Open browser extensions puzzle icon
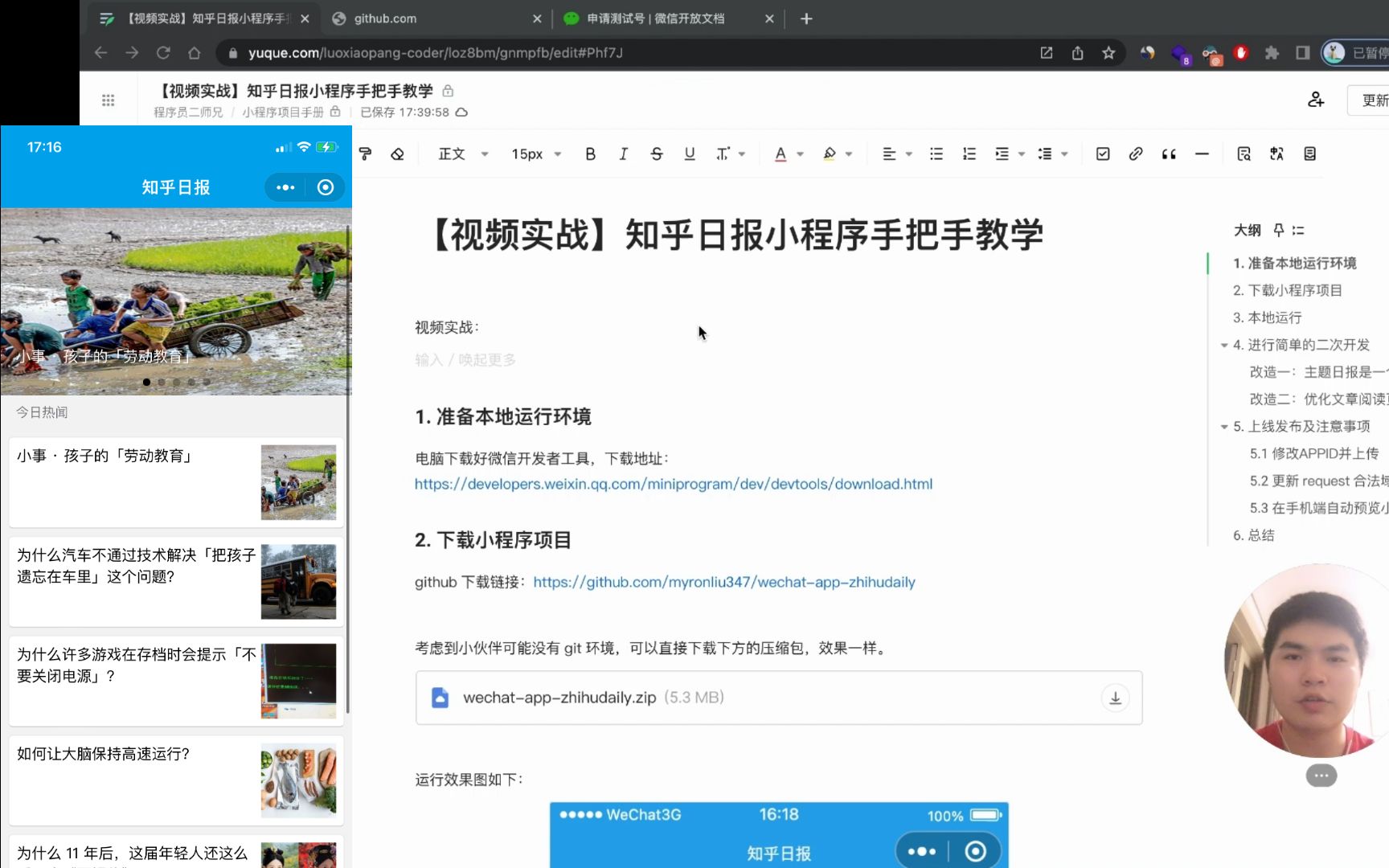The width and height of the screenshot is (1389, 868). coord(1272,53)
